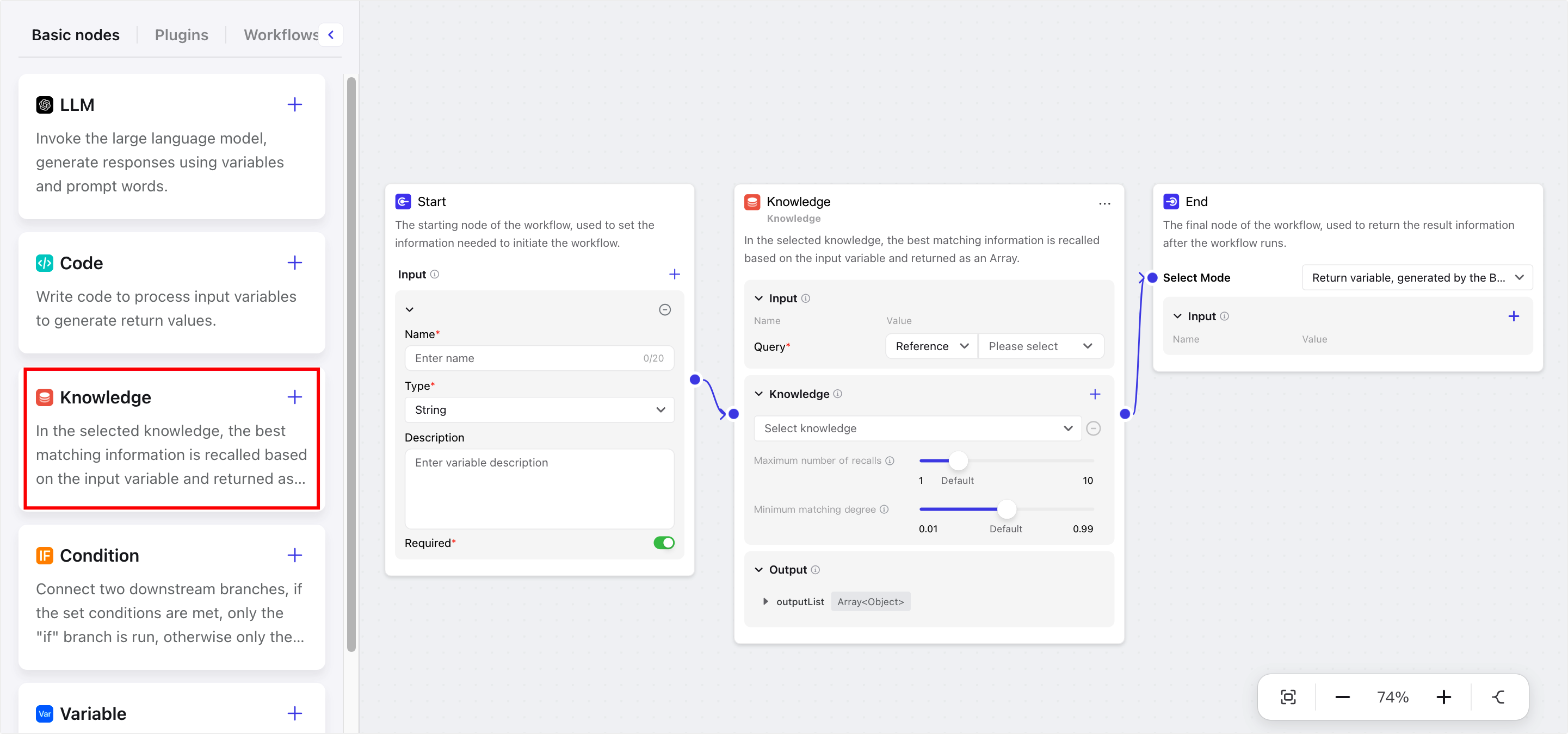Switch to the Plugins tab
1568x734 pixels.
[181, 35]
